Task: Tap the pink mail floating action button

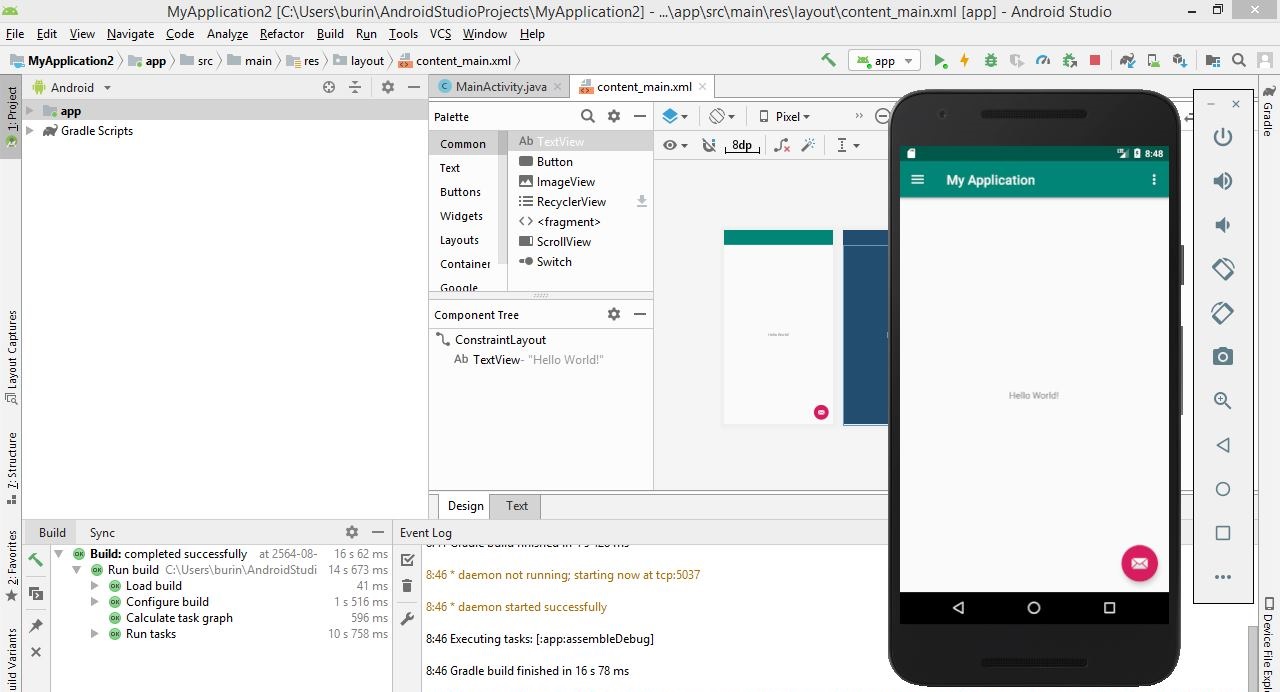Action: (x=1139, y=563)
